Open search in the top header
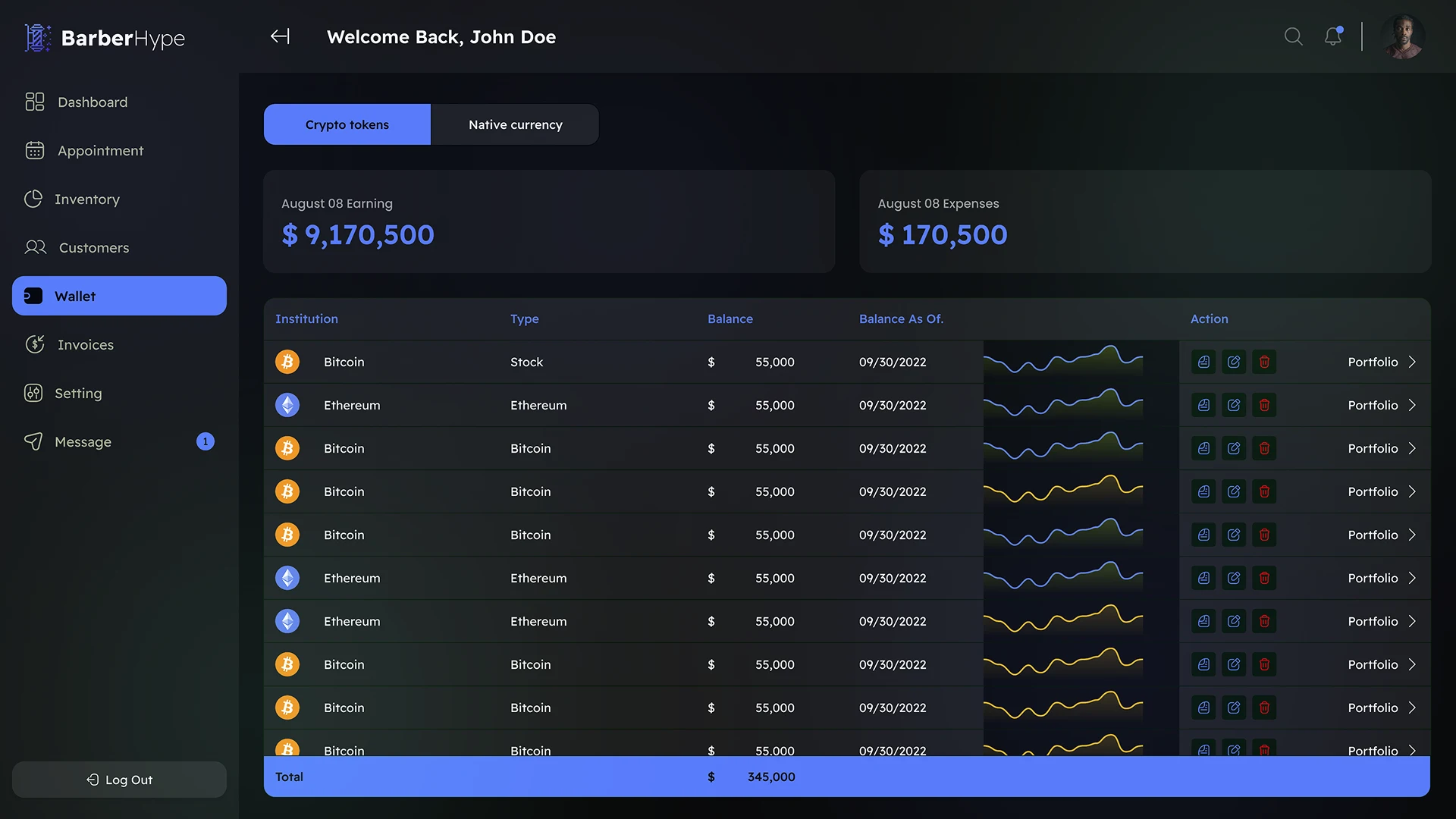This screenshot has width=1456, height=819. [1293, 36]
